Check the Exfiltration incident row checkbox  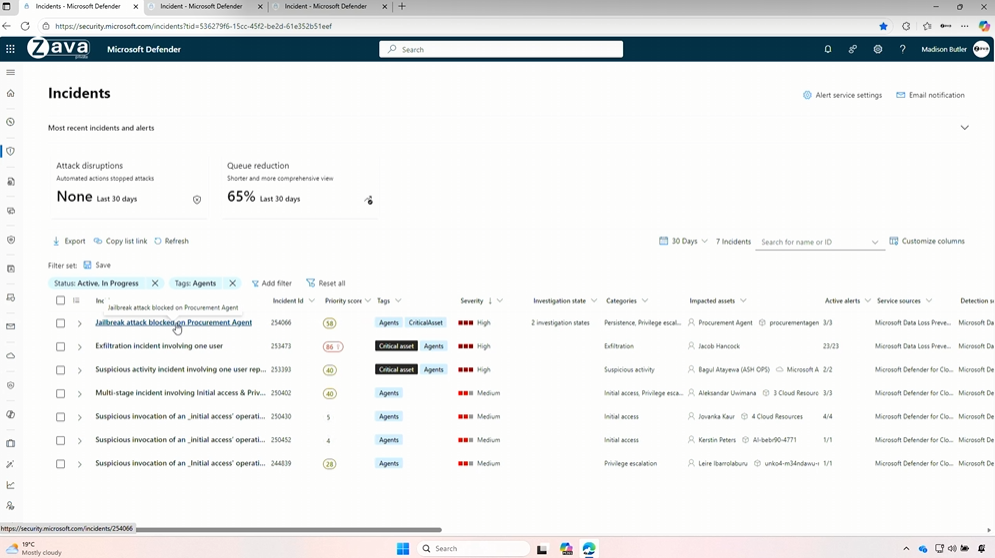coord(60,347)
